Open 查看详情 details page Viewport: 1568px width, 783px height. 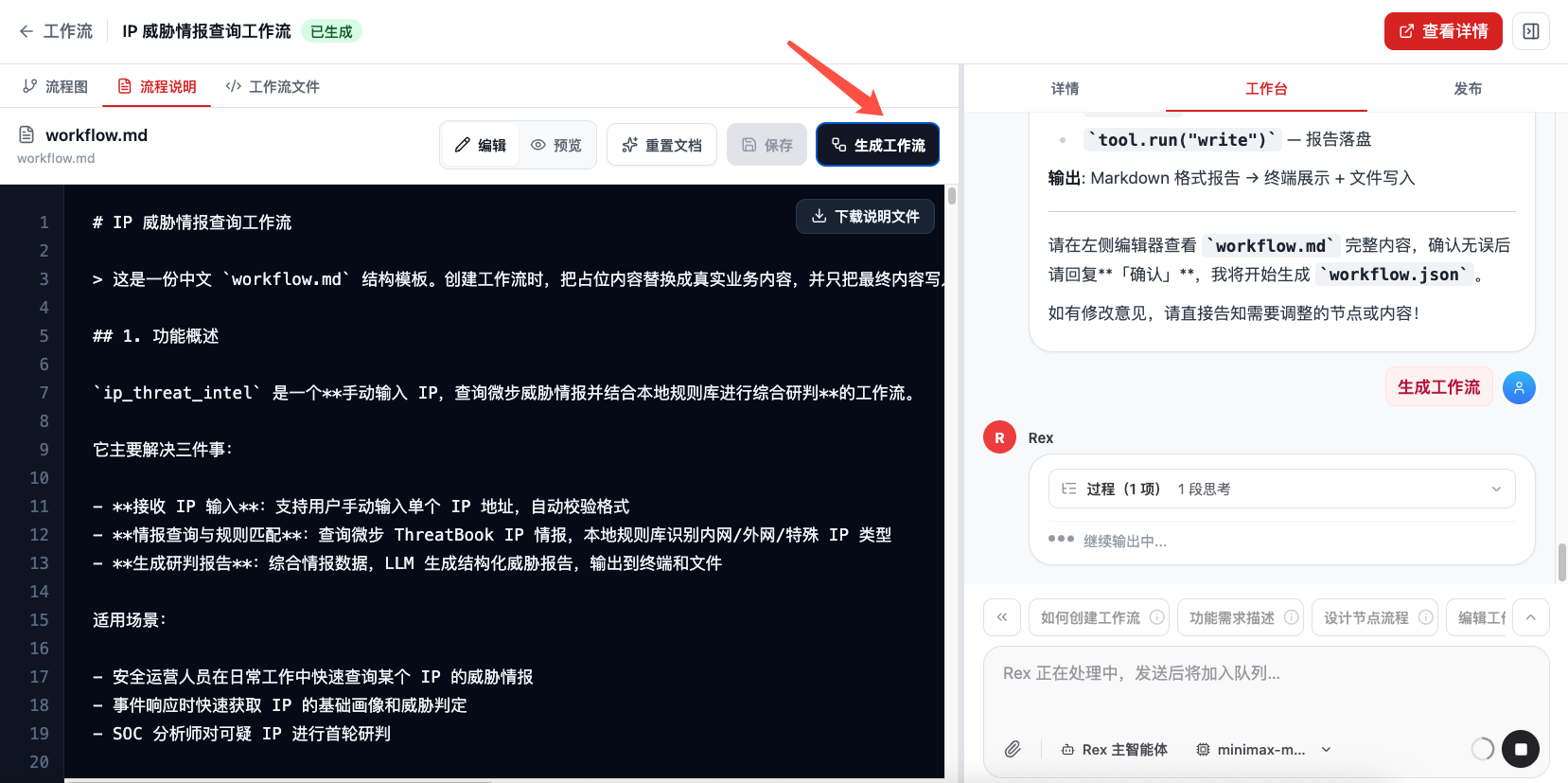(x=1443, y=31)
